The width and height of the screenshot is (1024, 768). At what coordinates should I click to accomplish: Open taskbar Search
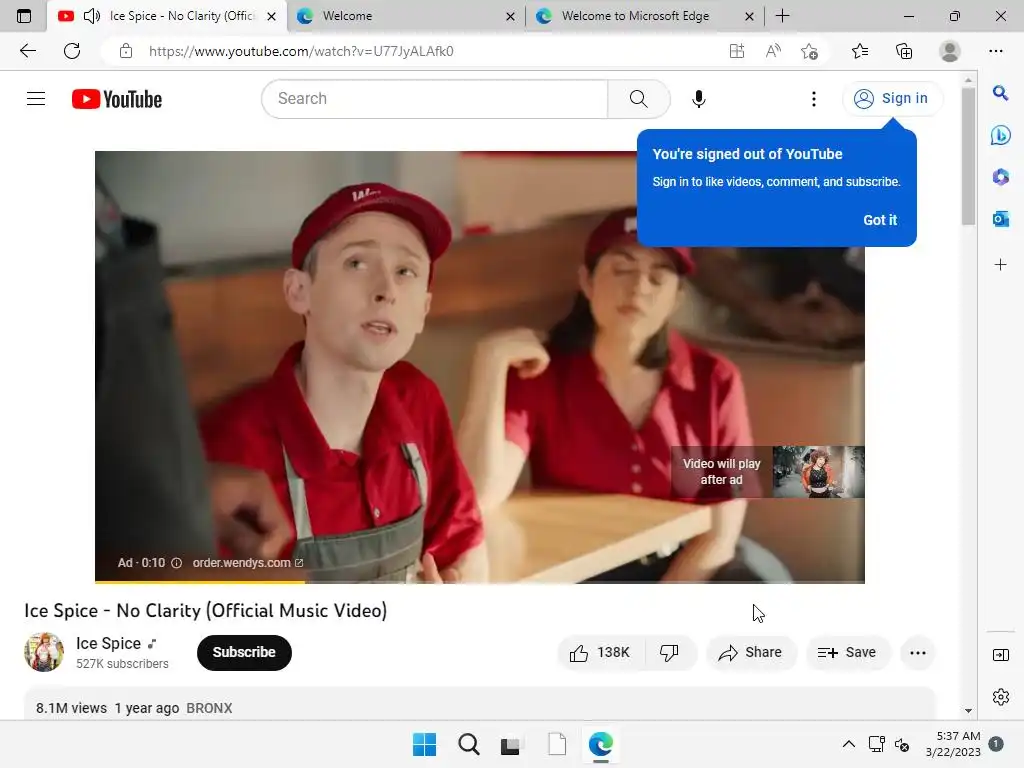click(x=468, y=744)
